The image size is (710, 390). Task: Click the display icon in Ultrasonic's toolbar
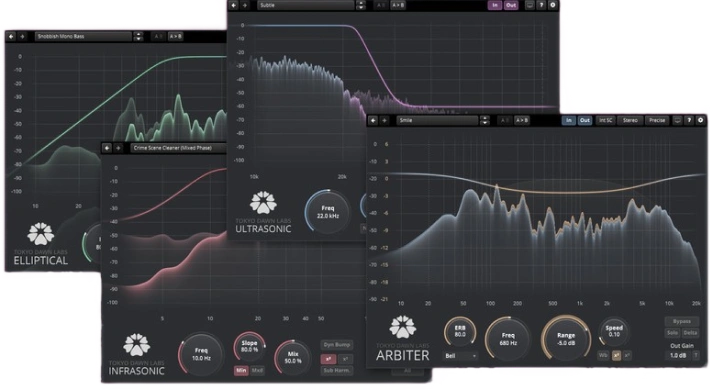(x=530, y=5)
